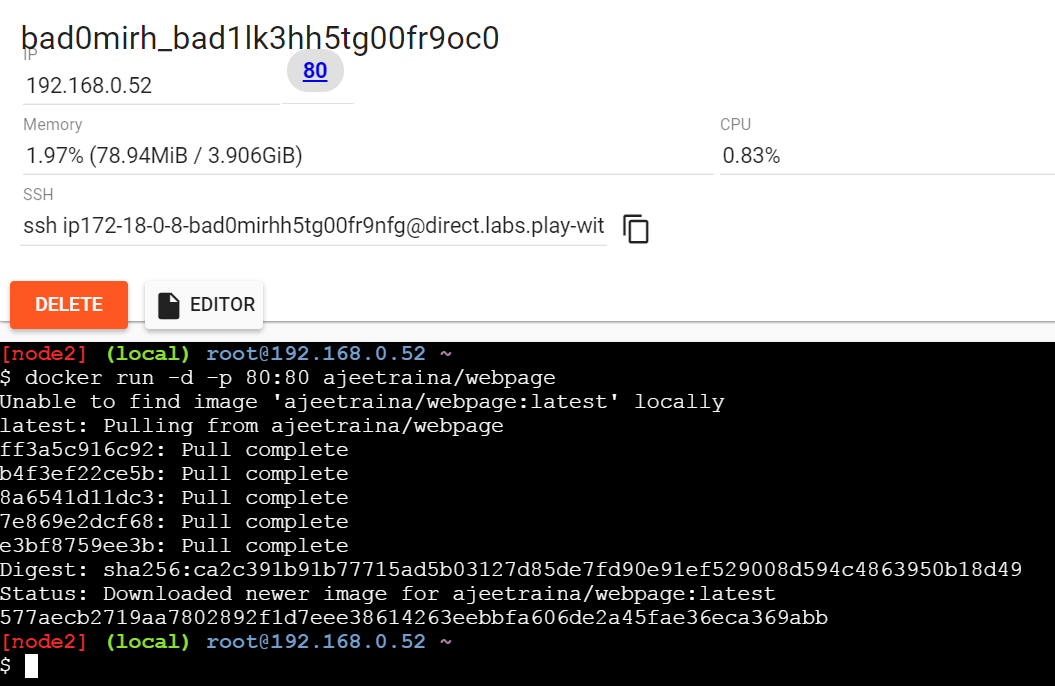Click the top red [node2] prompt label
1055x686 pixels.
pos(44,354)
